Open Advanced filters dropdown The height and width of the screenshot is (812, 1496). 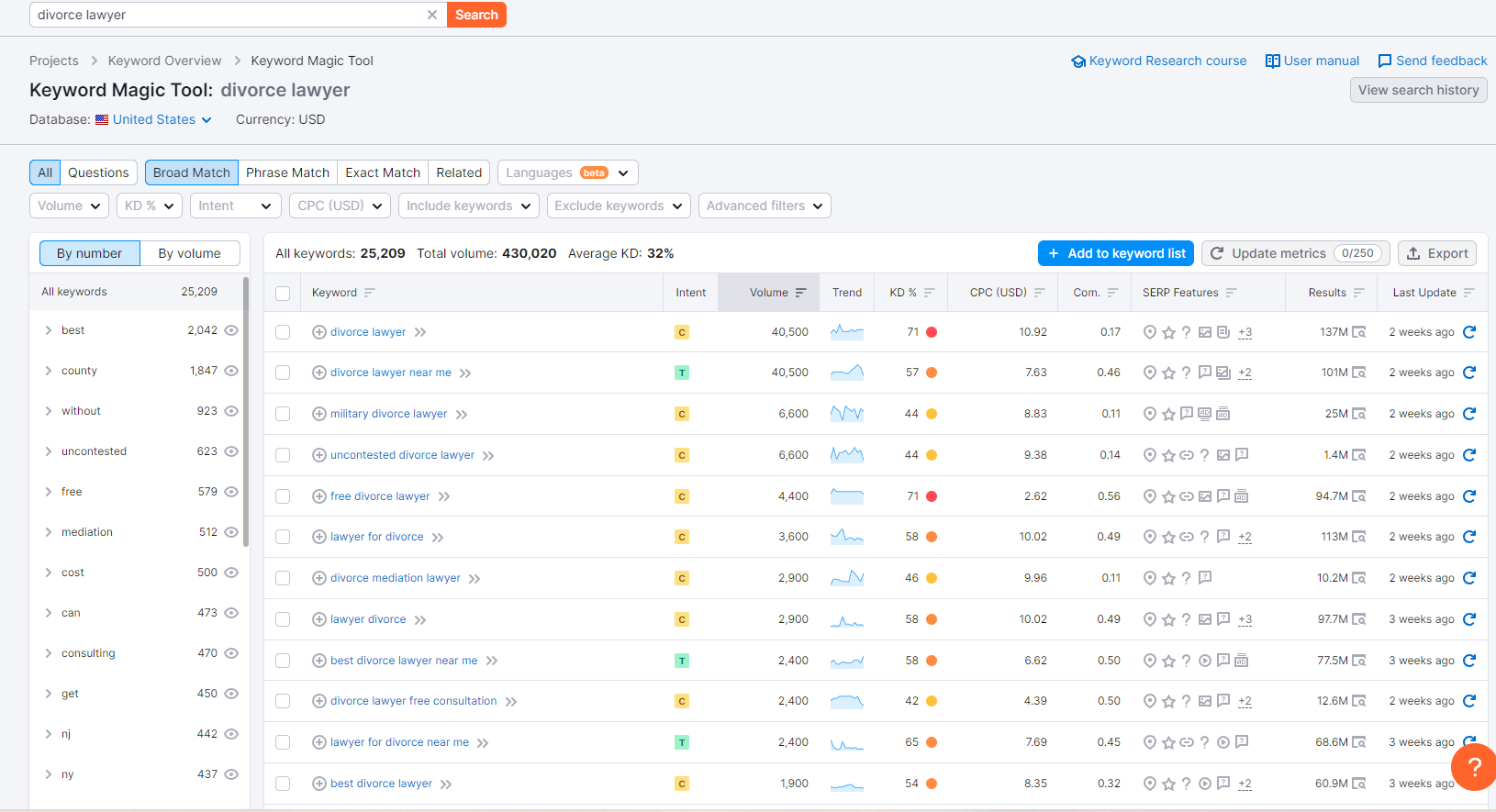tap(765, 206)
